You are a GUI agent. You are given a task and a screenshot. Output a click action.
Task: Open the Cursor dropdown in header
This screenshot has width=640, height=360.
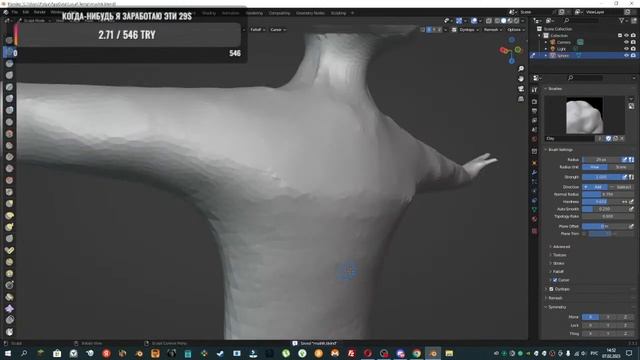[278, 30]
